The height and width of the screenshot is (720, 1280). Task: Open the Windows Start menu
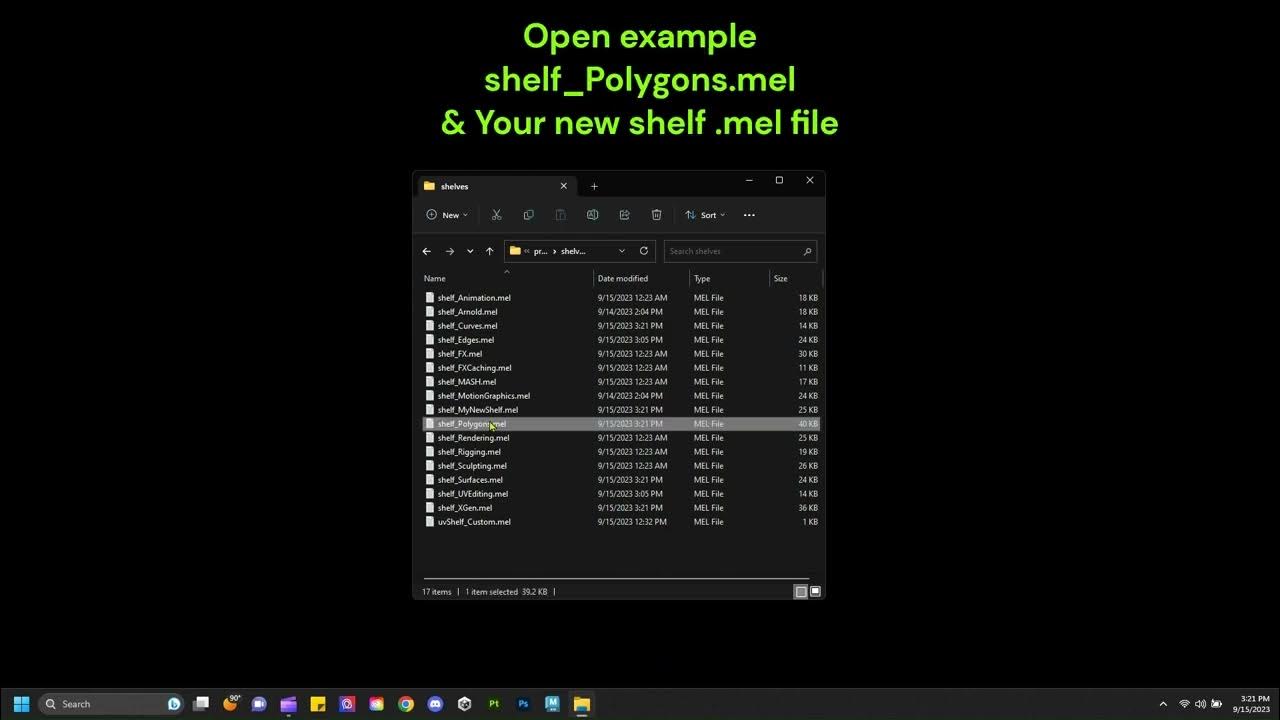pos(21,704)
